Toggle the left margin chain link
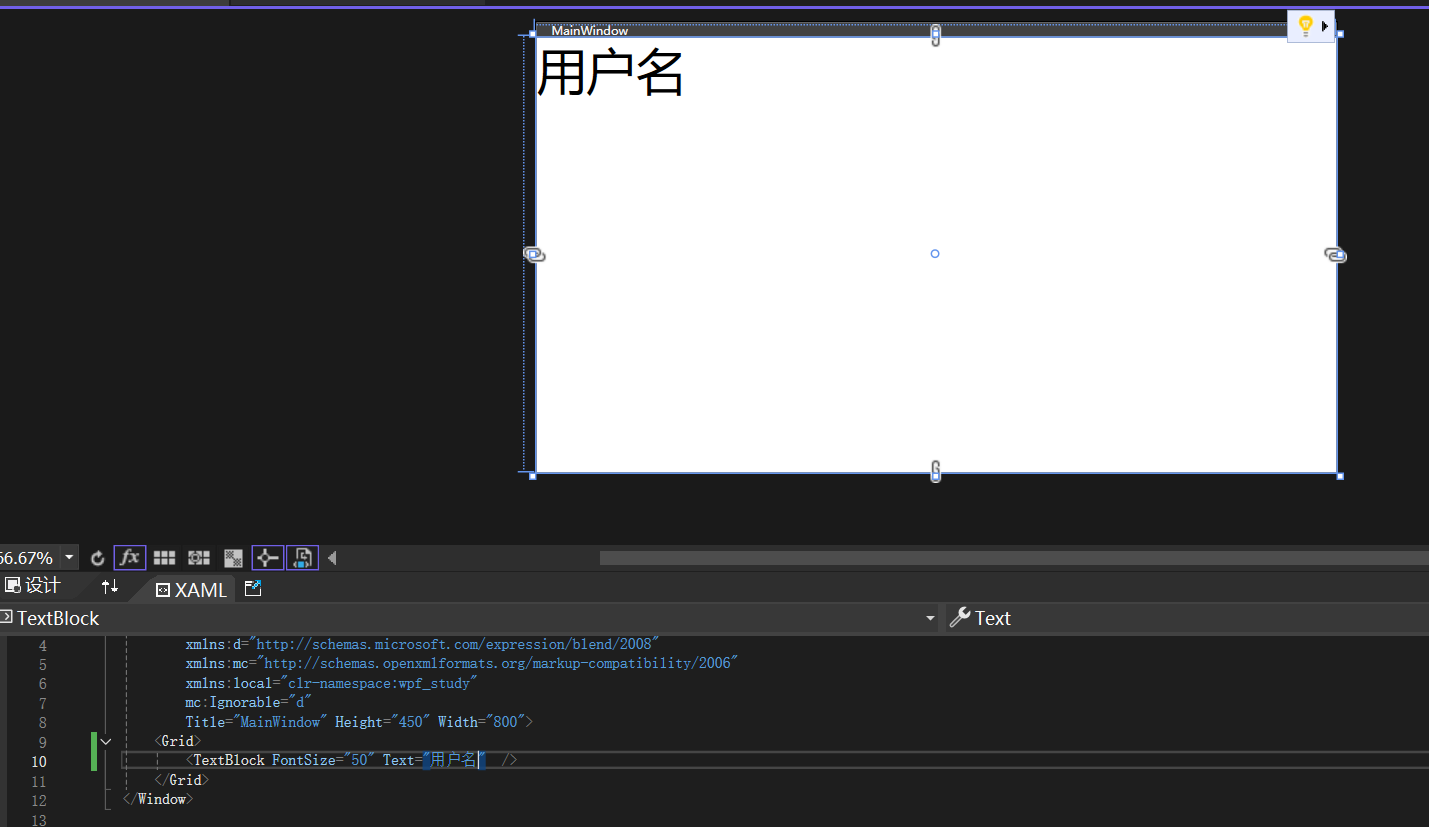Screen dimensions: 1429x827 coord(535,255)
